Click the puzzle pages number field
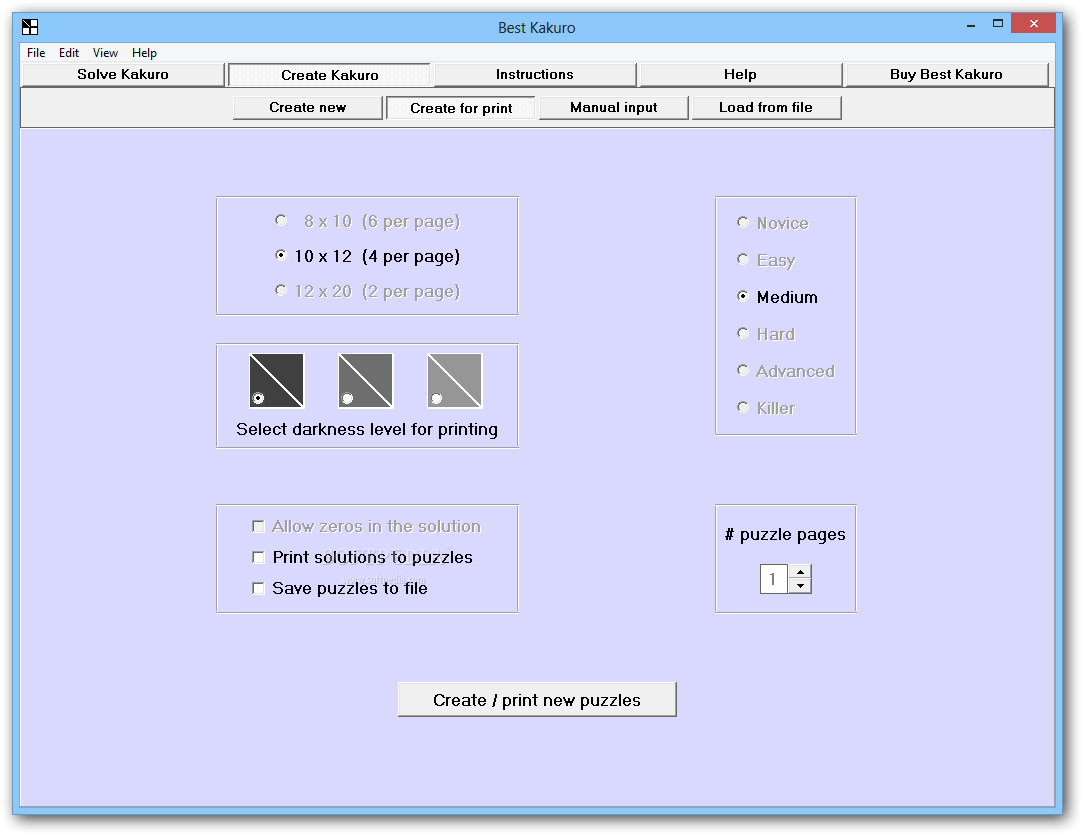 (774, 579)
